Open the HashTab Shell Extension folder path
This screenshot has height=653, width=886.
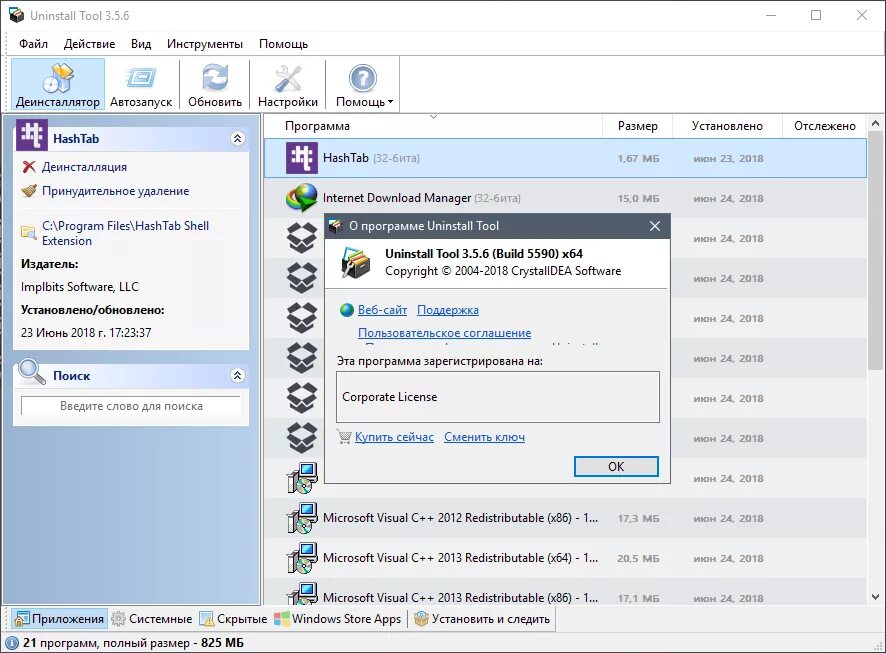pos(125,233)
